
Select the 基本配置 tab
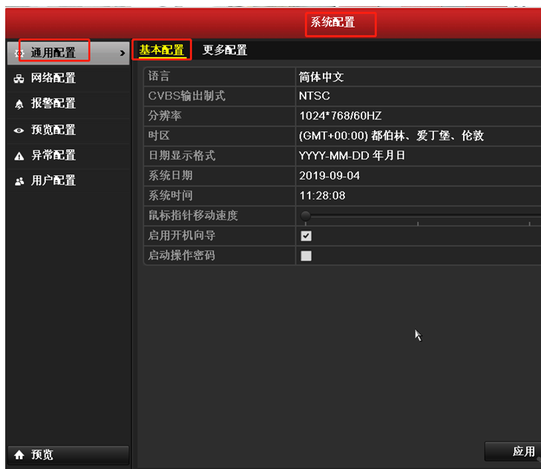tap(161, 50)
